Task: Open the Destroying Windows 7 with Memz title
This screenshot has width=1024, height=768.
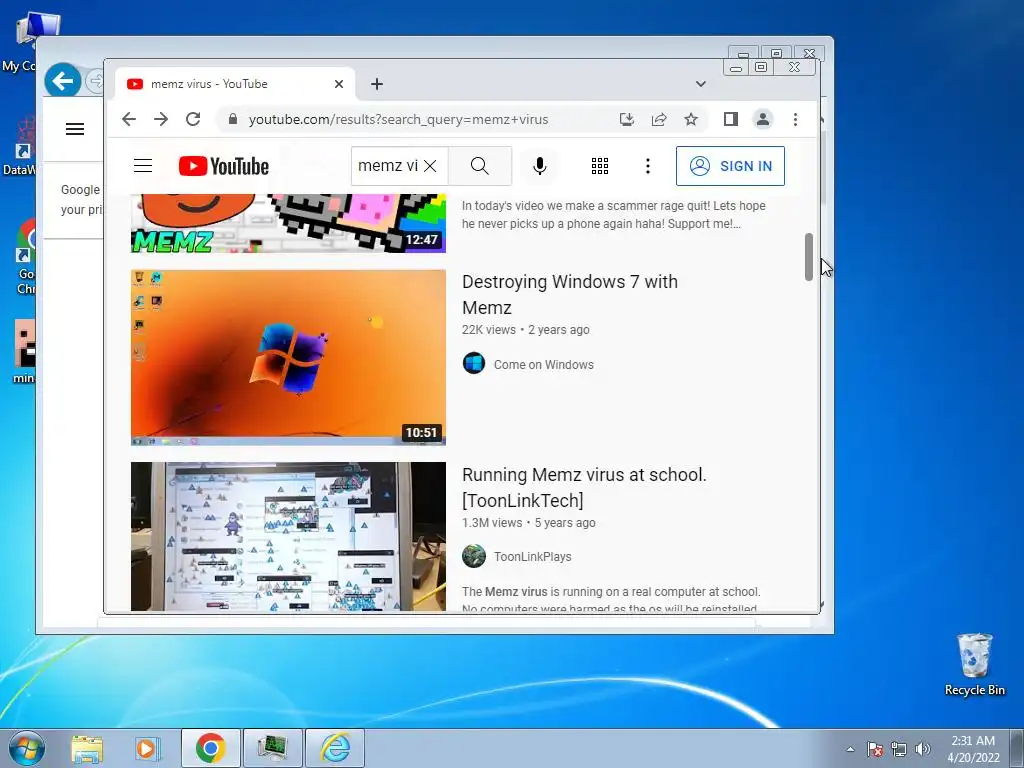Action: 569,295
